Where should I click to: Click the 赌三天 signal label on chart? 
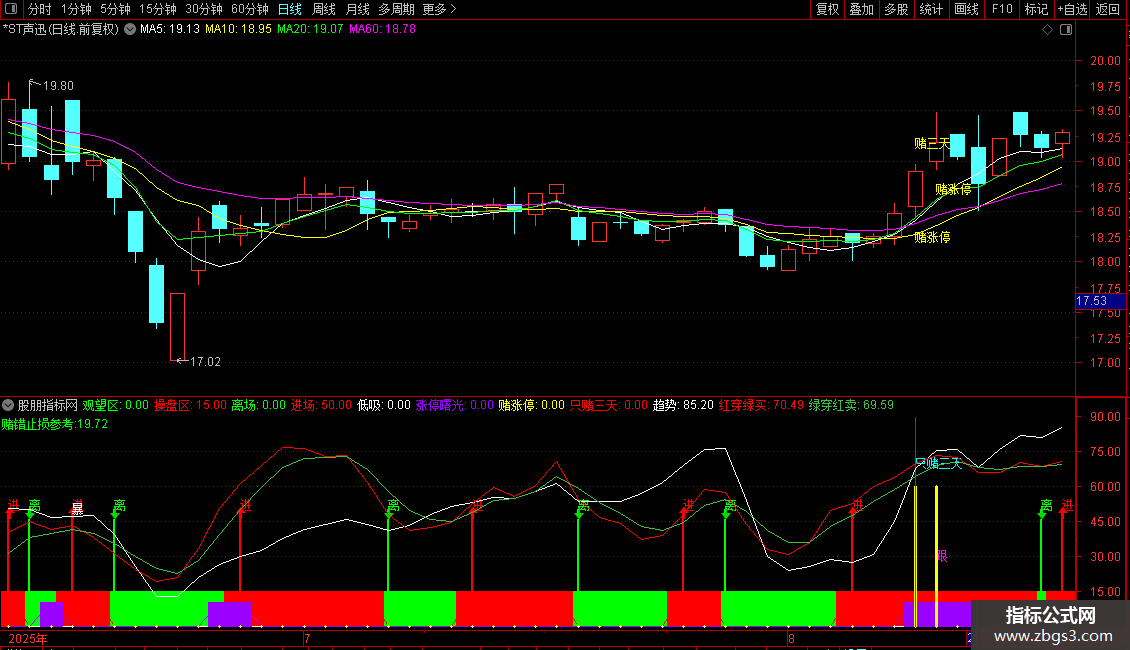tap(931, 143)
